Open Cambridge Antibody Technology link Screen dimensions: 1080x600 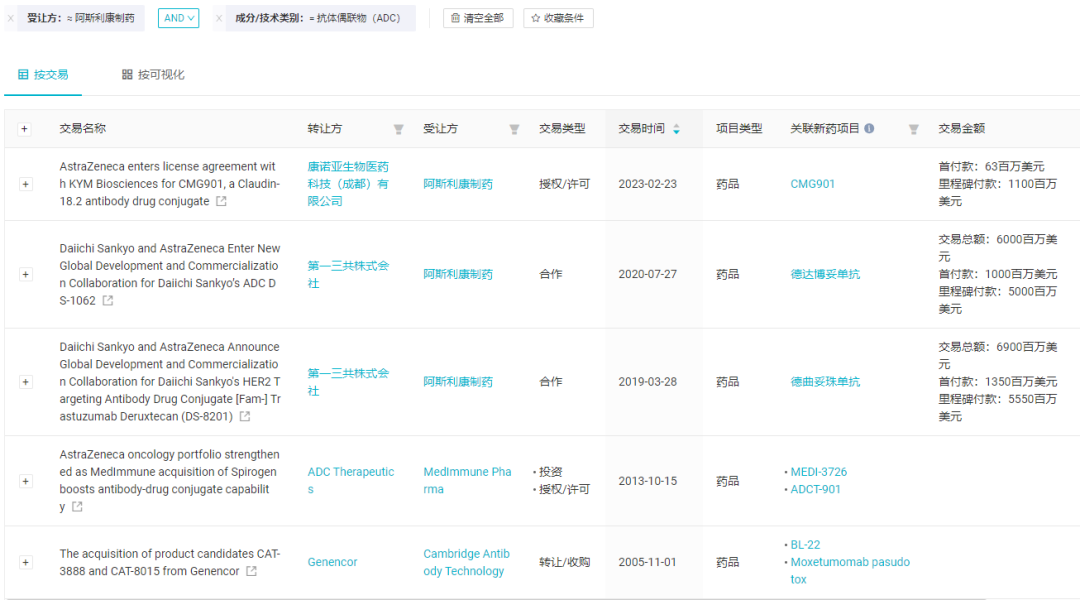466,562
